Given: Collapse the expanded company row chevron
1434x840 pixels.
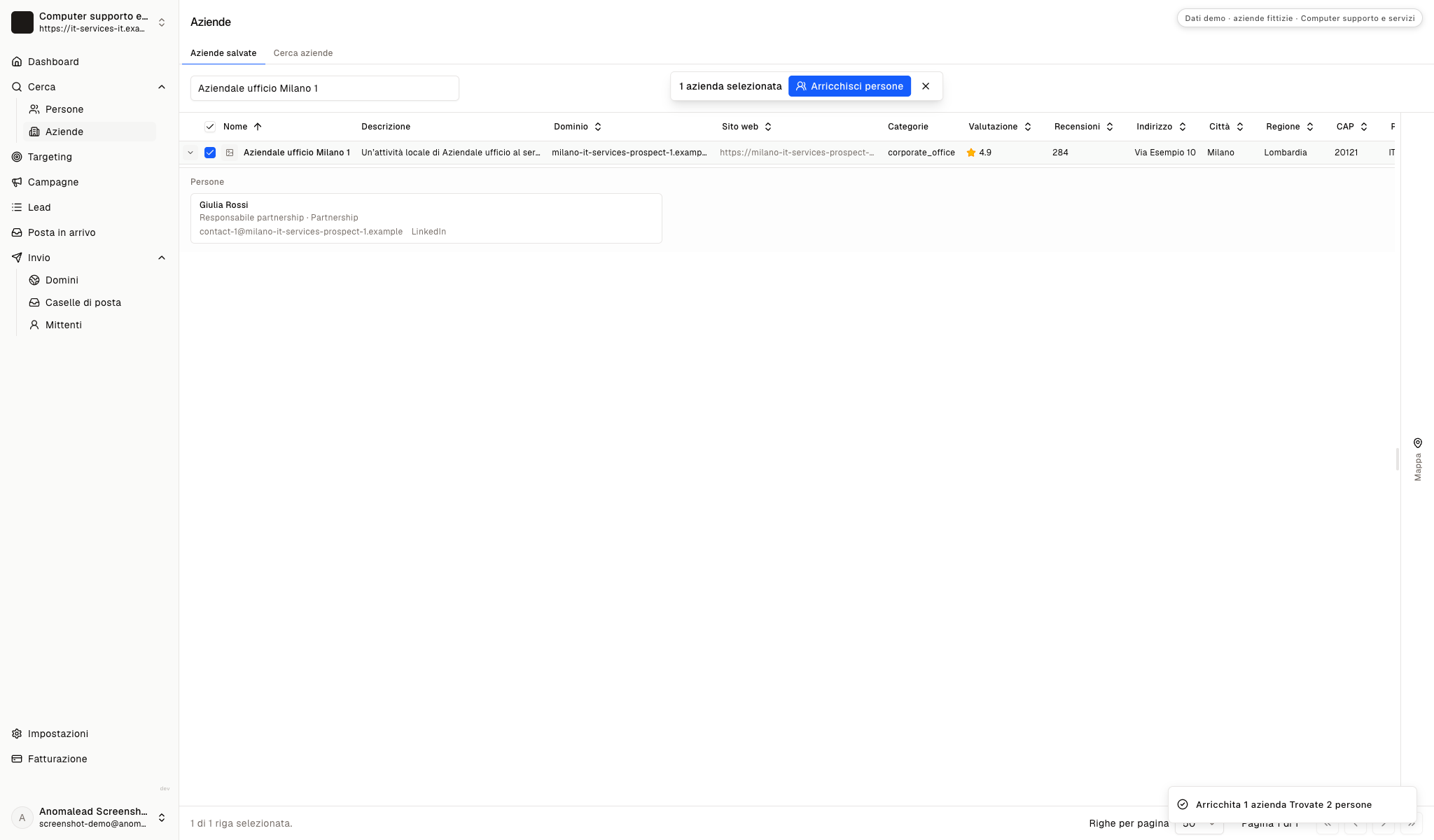Looking at the screenshot, I should click(190, 153).
